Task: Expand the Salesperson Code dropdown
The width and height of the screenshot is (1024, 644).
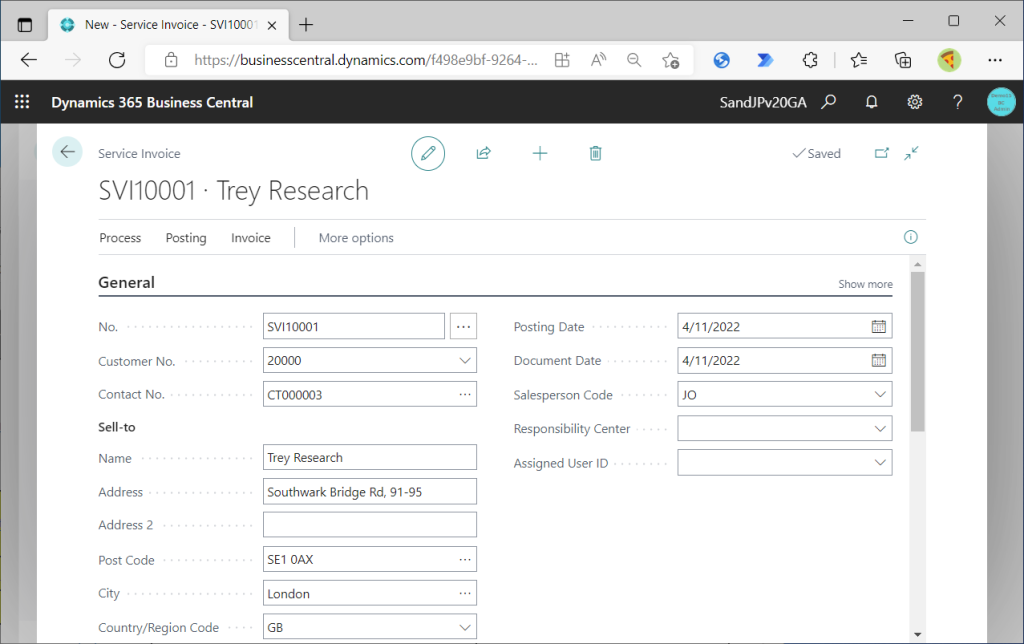Action: point(879,395)
